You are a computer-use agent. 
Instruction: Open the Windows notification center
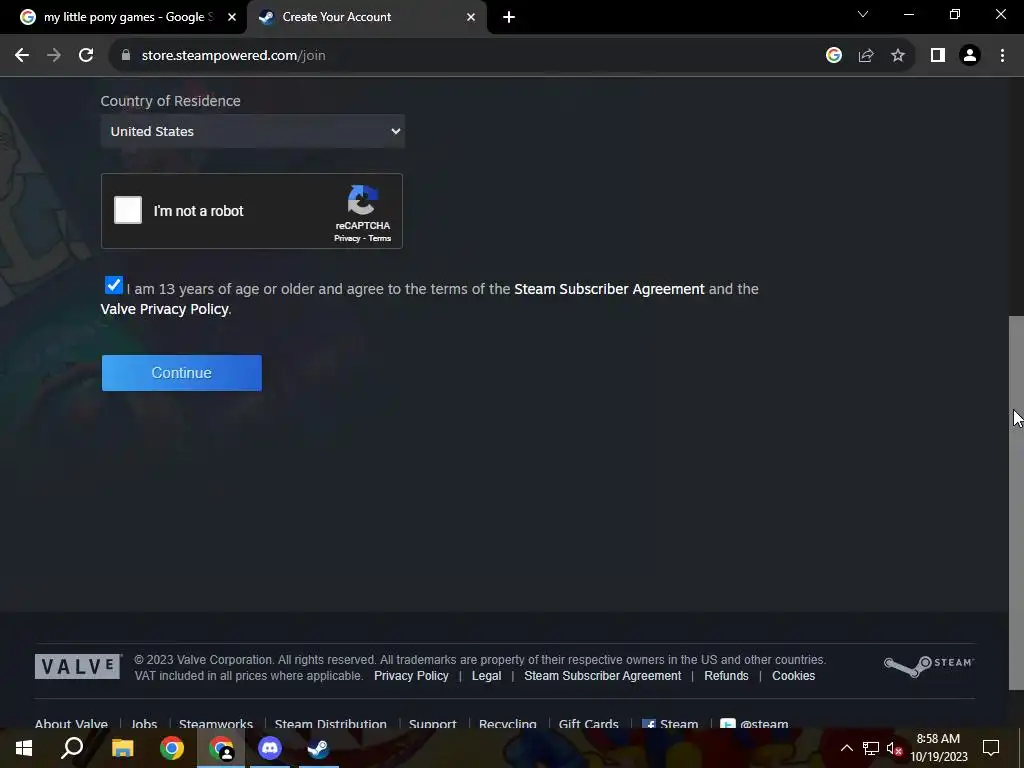point(991,748)
